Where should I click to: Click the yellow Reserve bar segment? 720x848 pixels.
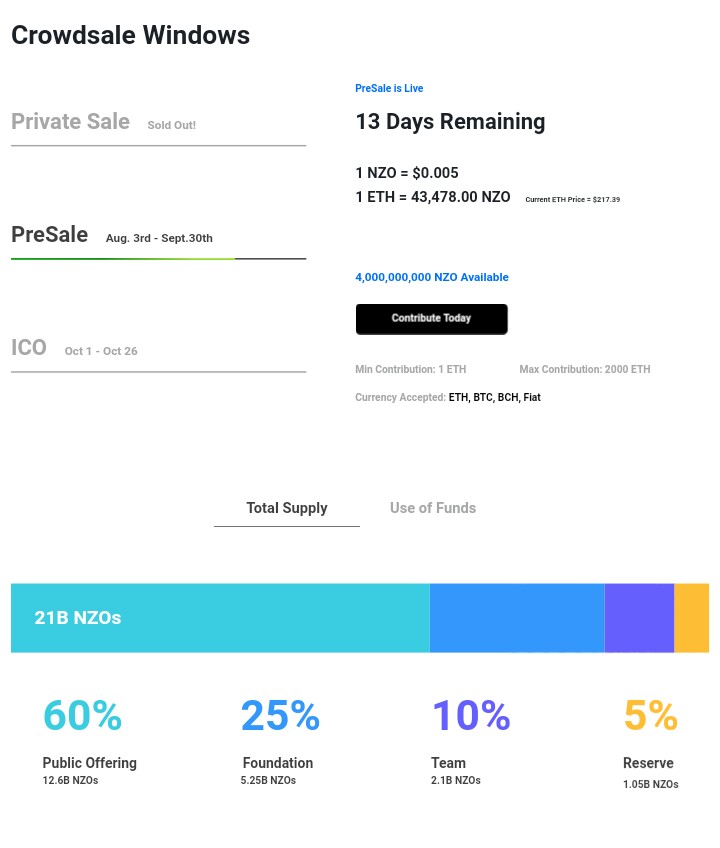[691, 618]
